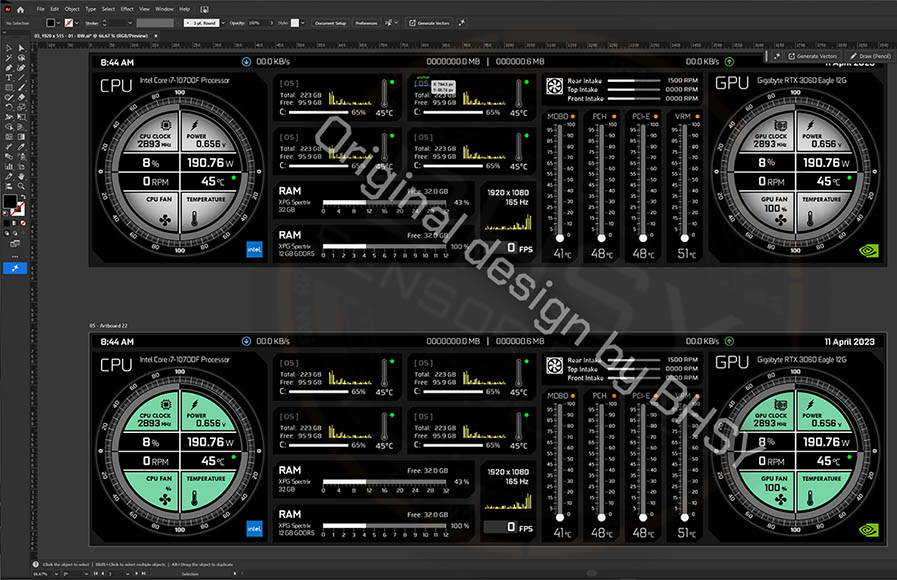
Task: Set paint mode to None
Action: [23, 223]
